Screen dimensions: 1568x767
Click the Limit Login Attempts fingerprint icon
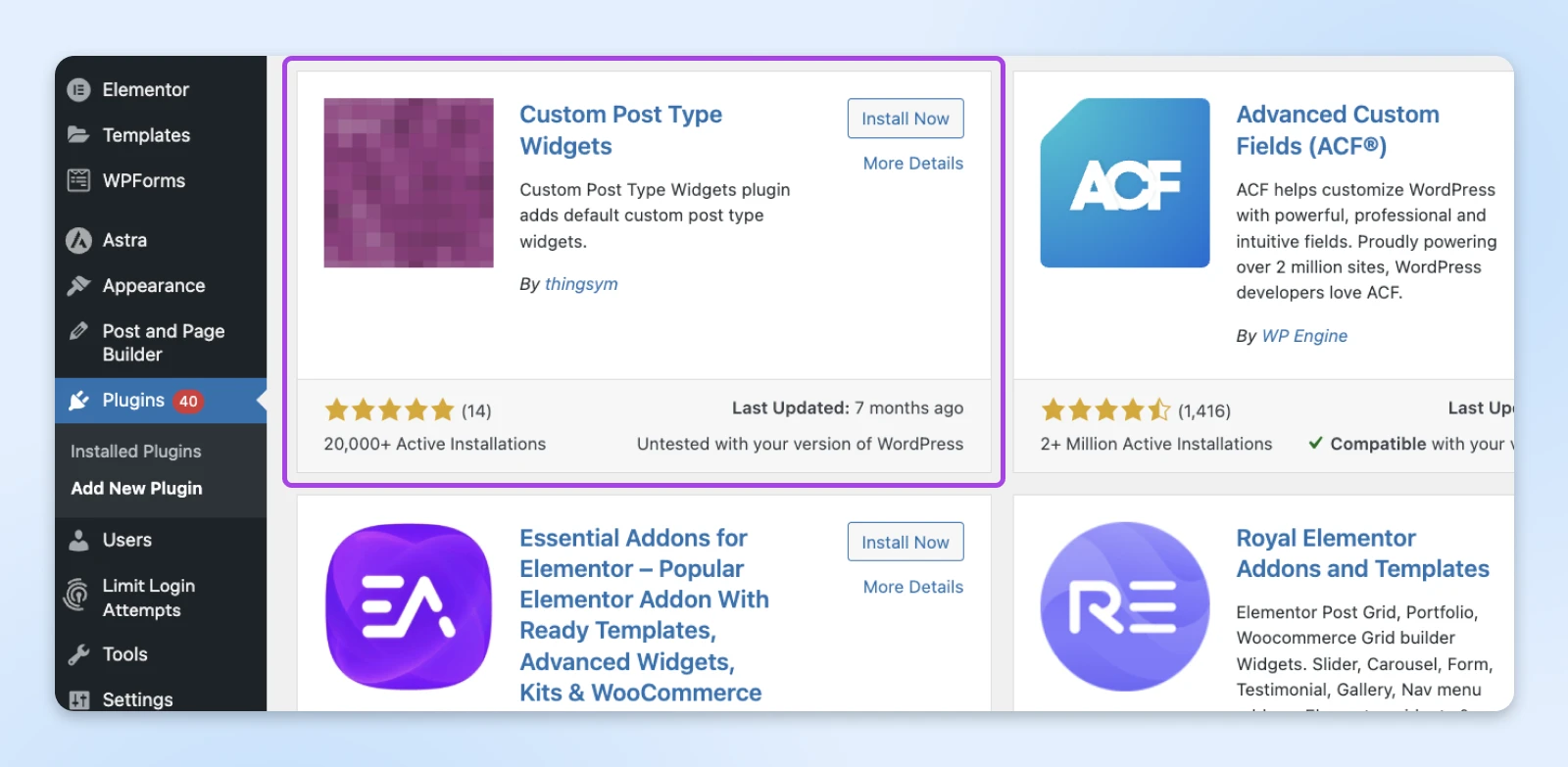(76, 596)
